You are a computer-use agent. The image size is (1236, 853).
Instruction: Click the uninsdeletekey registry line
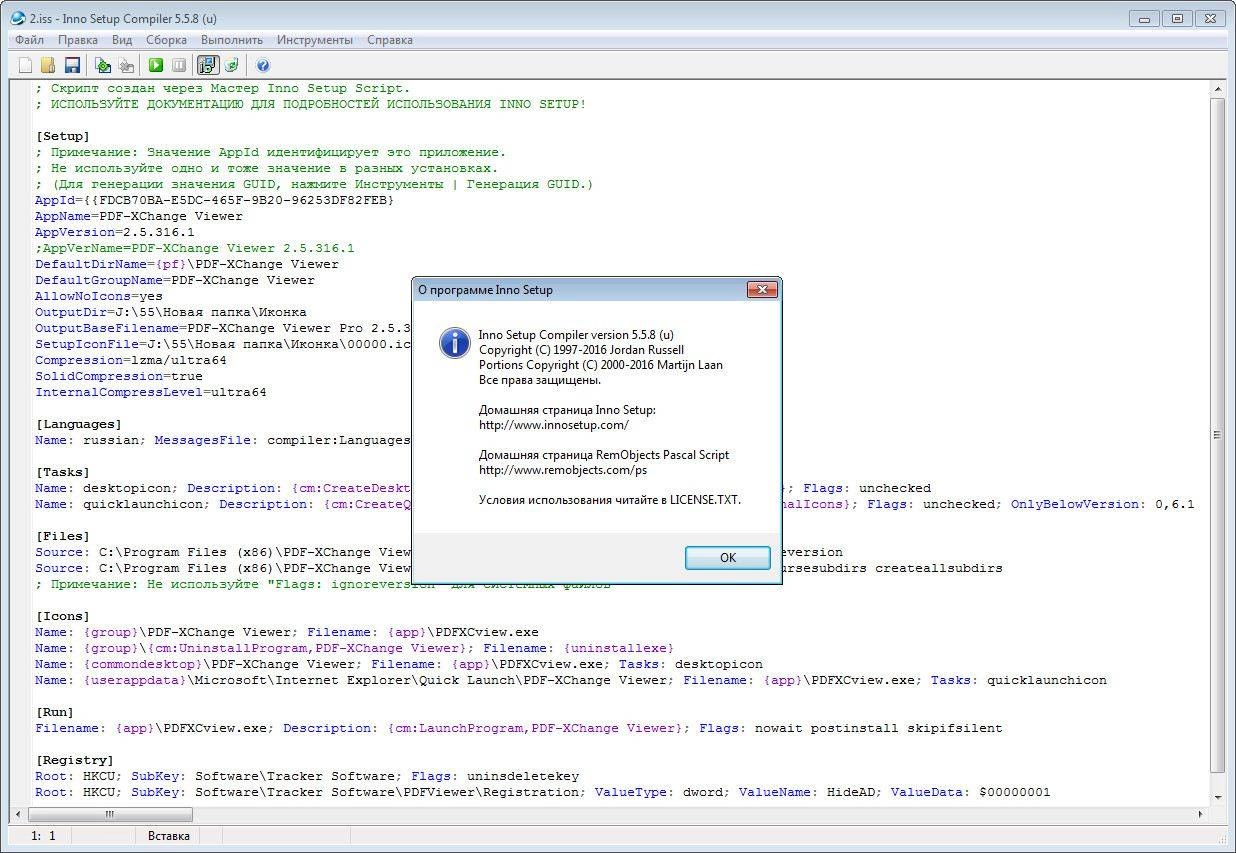click(307, 776)
